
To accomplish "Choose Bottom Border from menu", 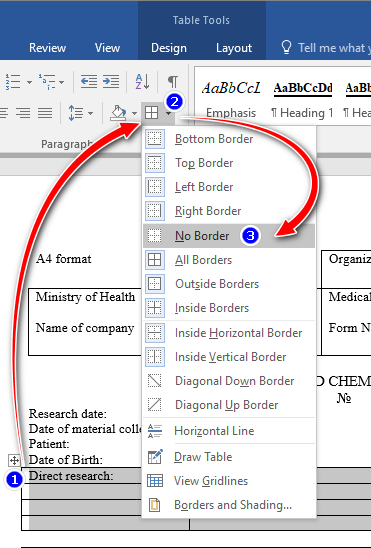I will click(229, 139).
